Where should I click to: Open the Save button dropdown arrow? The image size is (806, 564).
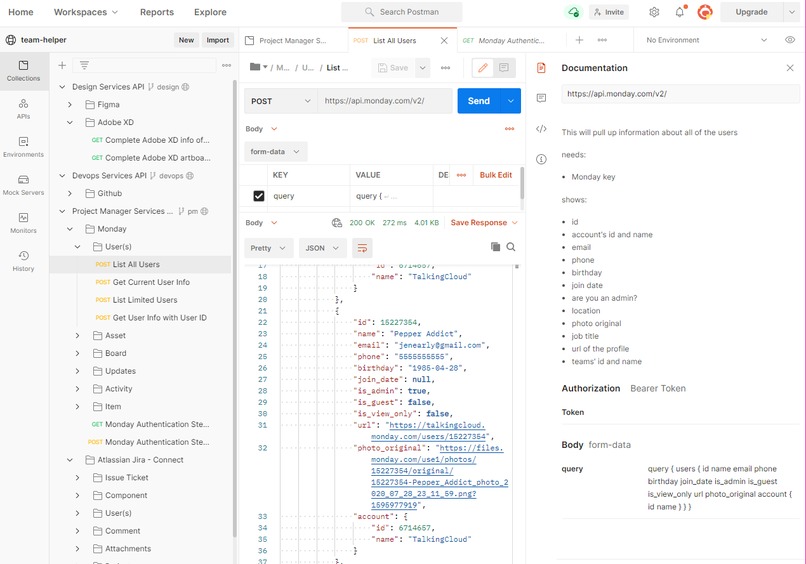[x=423, y=68]
